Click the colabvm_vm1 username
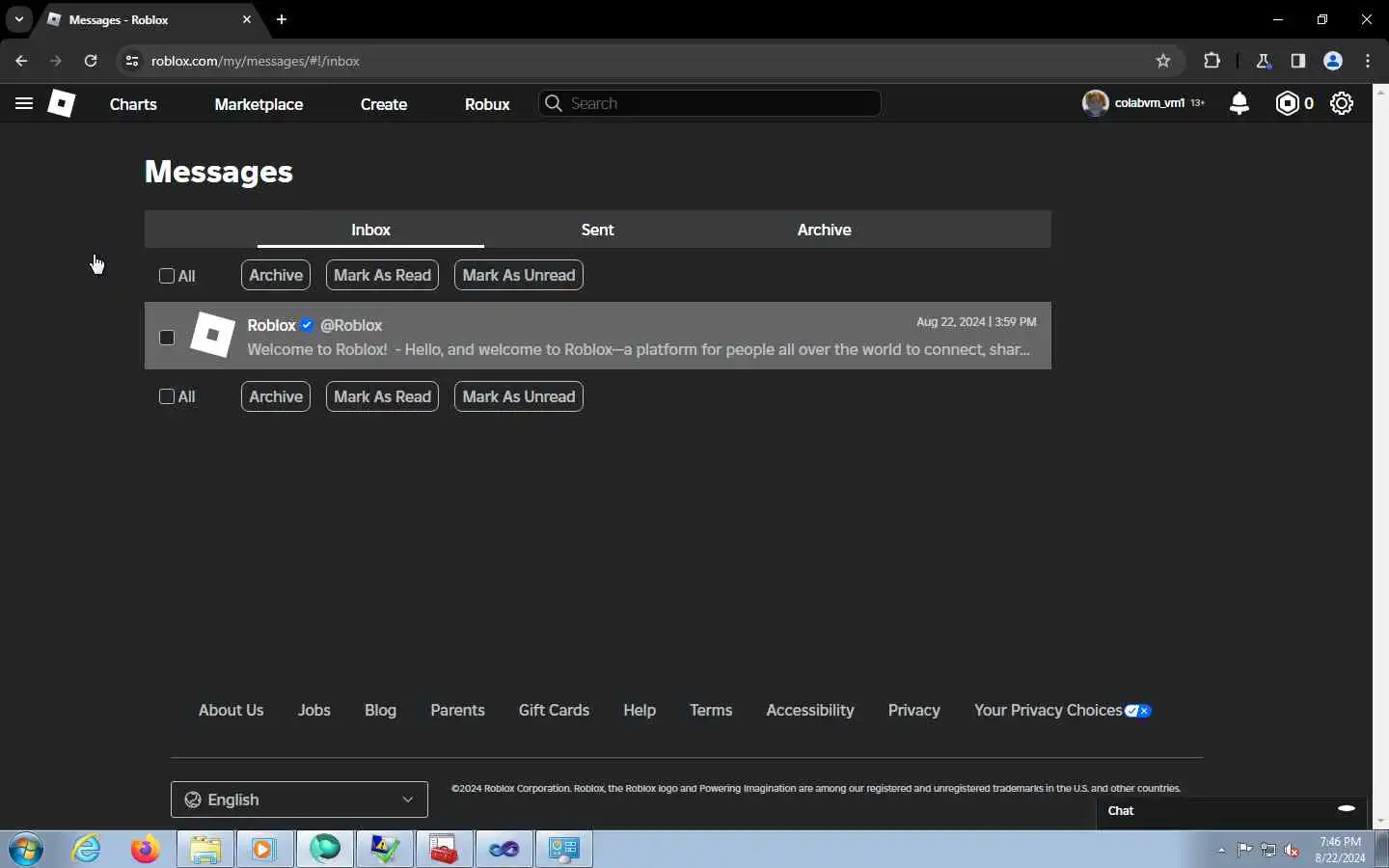The width and height of the screenshot is (1389, 868). (1149, 103)
